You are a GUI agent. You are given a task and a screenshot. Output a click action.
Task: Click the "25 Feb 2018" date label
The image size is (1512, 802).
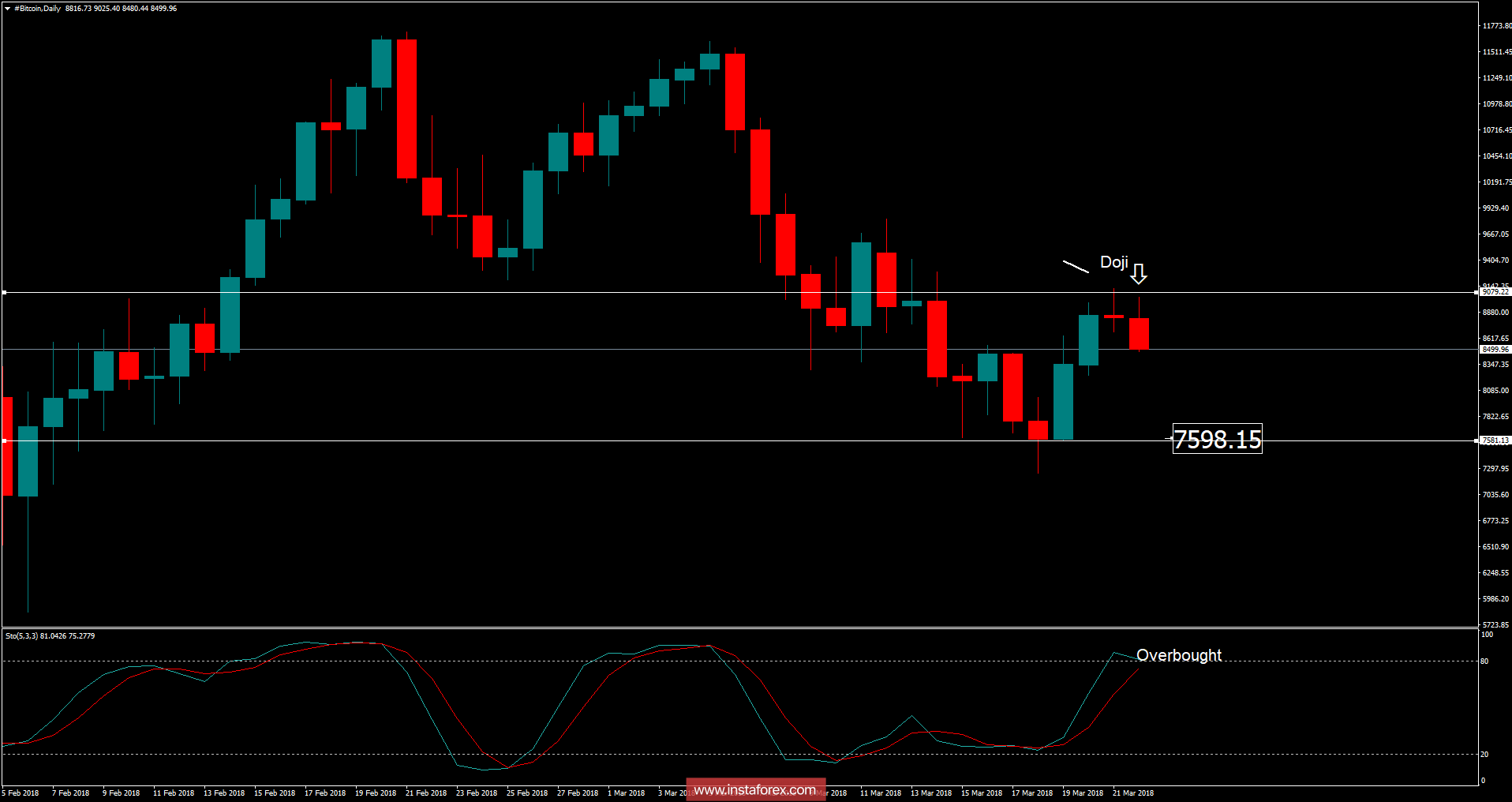point(527,793)
